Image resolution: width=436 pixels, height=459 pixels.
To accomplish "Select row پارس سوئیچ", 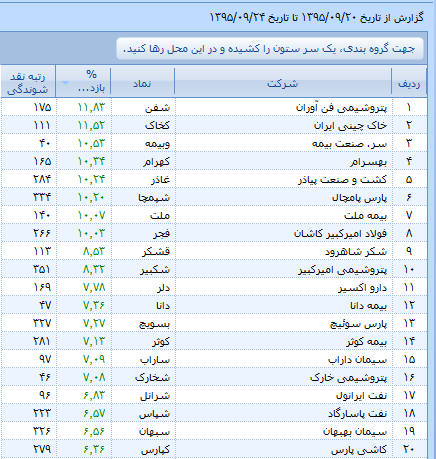I will click(x=214, y=323).
